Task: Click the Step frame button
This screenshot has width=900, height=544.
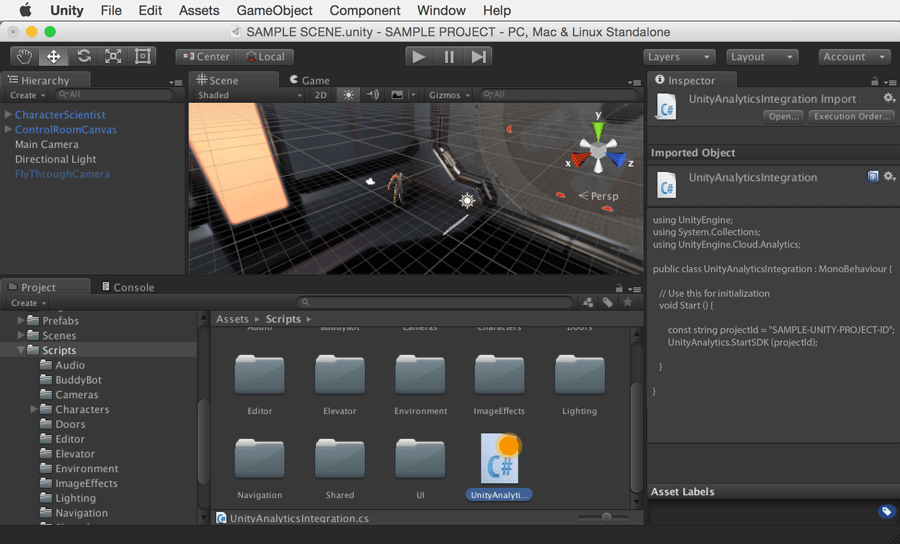Action: (x=479, y=57)
